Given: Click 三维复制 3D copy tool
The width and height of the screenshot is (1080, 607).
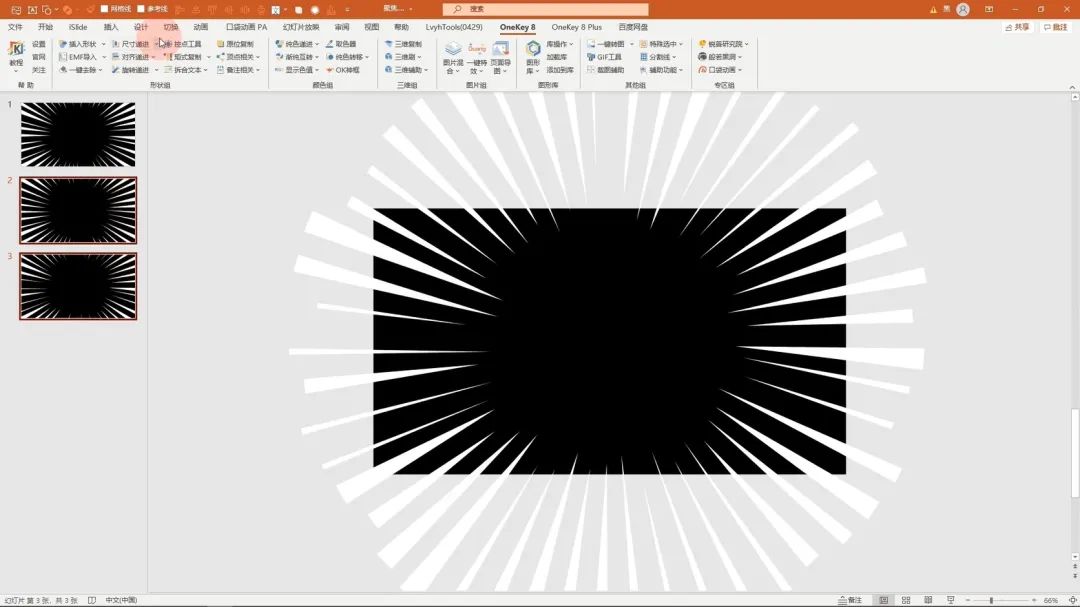Looking at the screenshot, I should click(x=404, y=44).
